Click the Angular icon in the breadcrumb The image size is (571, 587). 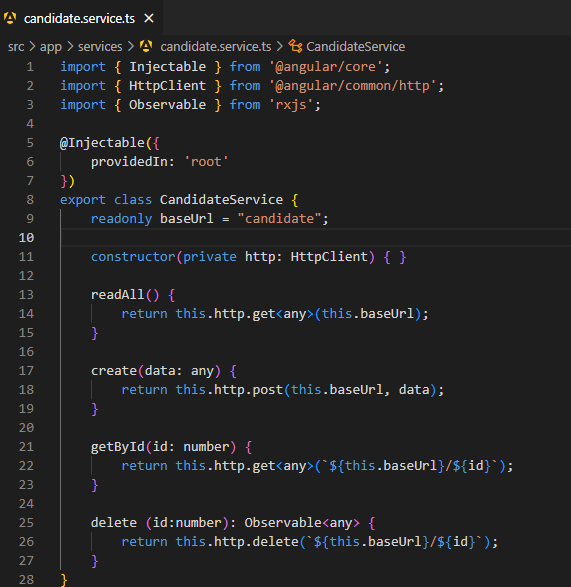coord(146,46)
